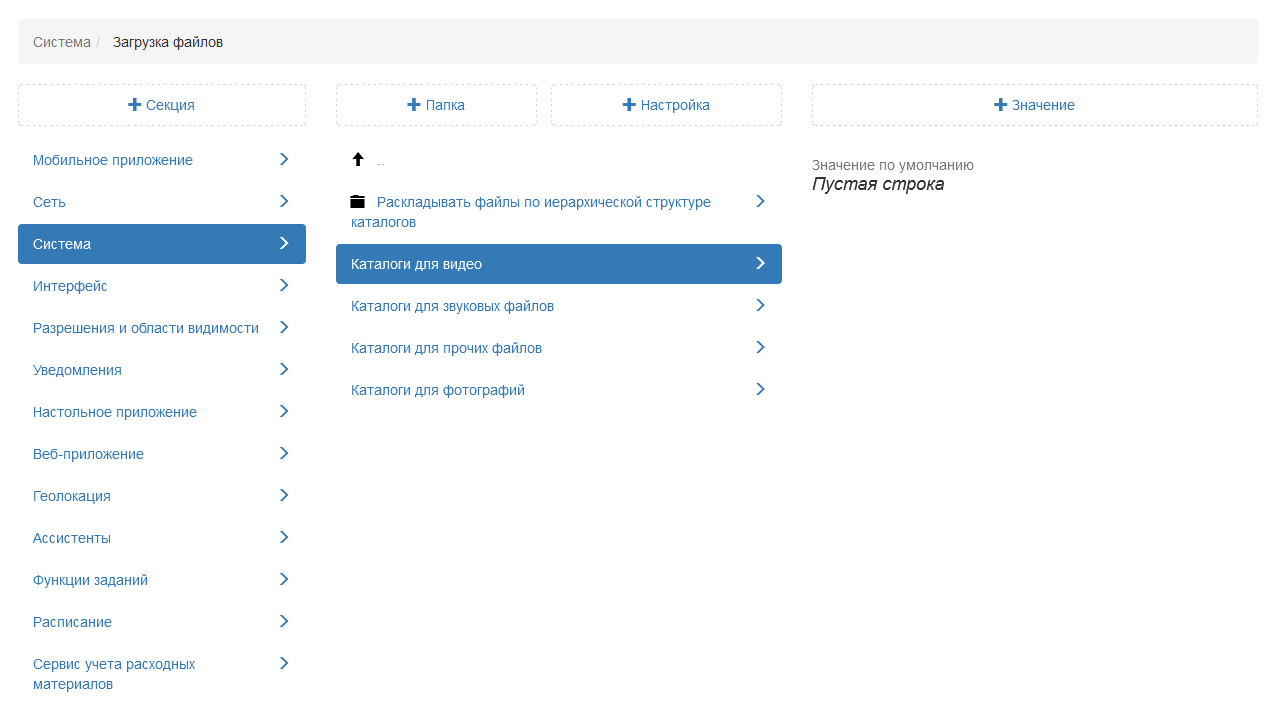Viewport: 1276px width, 718px height.
Task: Select the Каталоги для видео item
Action: coord(416,264)
